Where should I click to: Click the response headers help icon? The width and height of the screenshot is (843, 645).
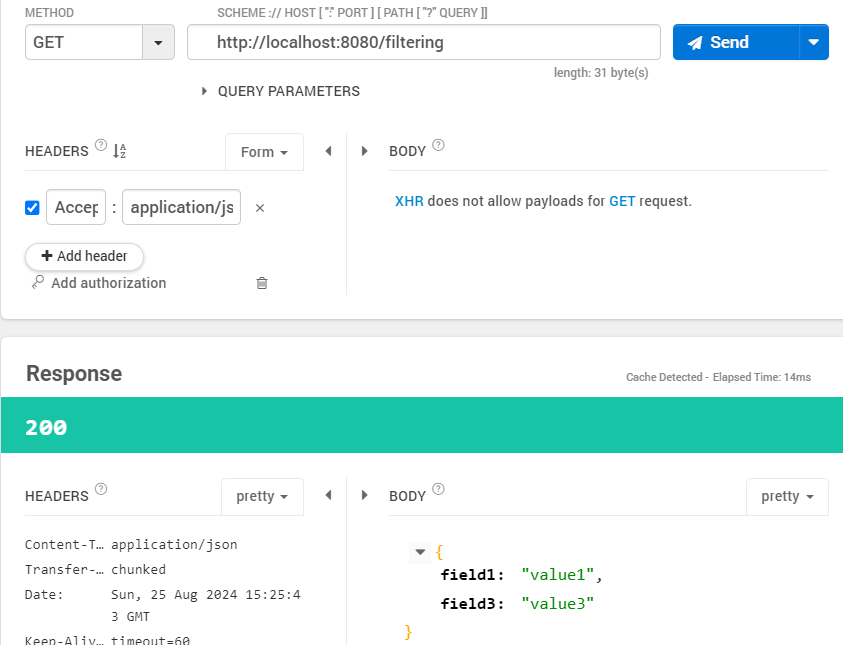101,490
